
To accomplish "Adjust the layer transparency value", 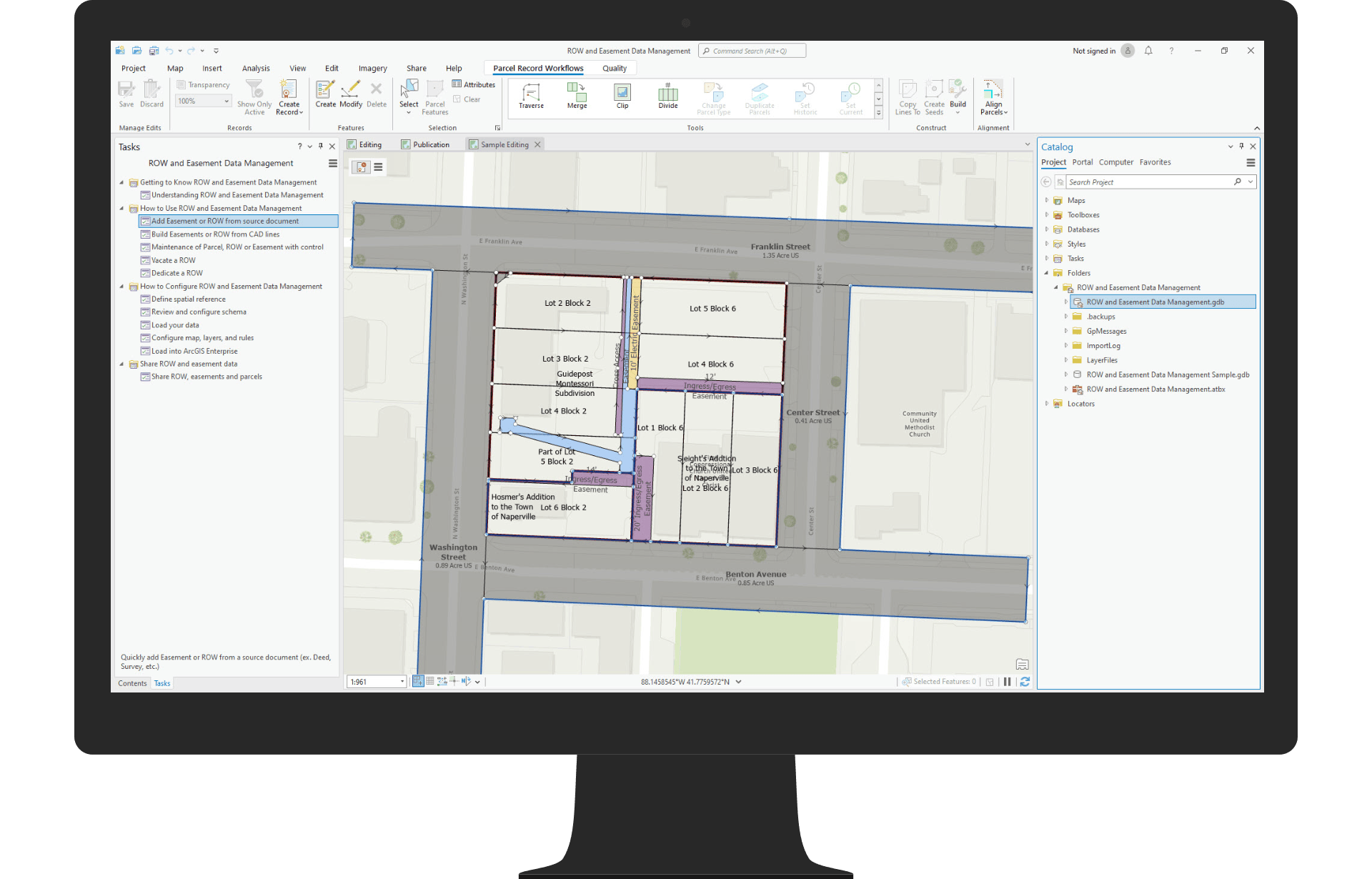I will [202, 100].
